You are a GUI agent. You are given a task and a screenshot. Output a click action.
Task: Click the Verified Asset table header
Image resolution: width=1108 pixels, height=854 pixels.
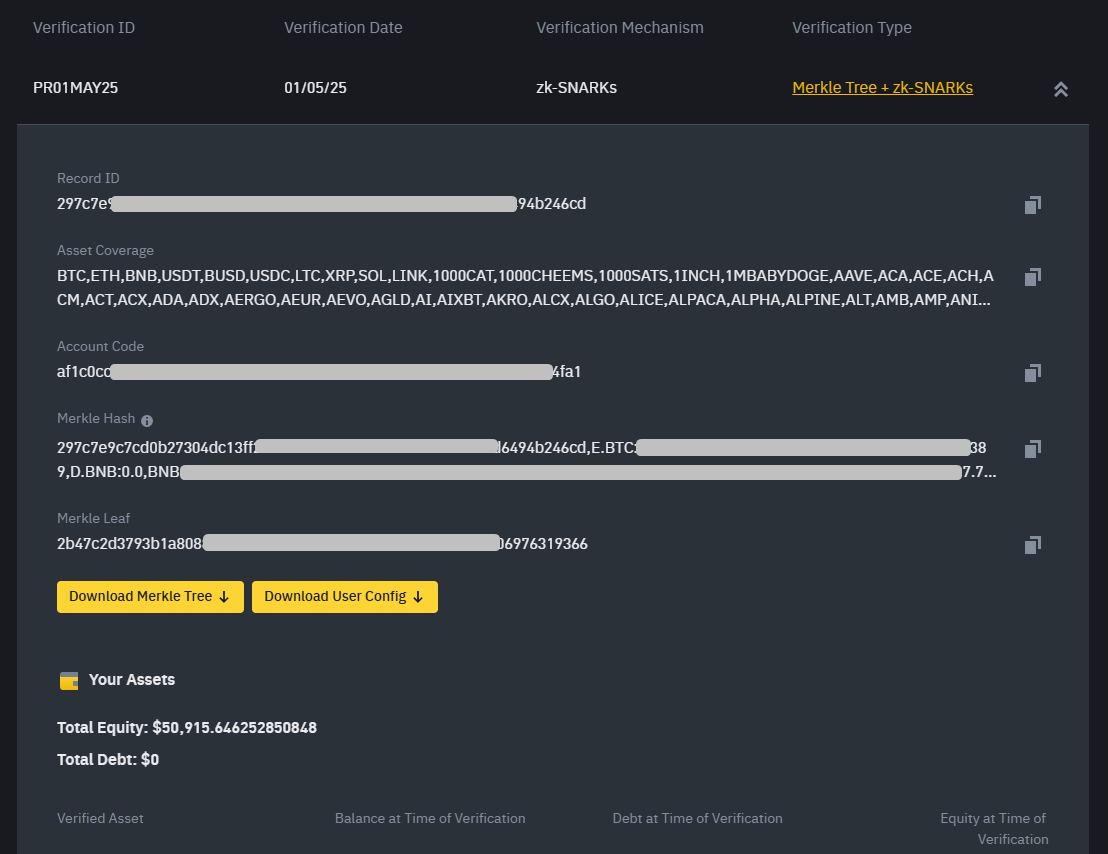[100, 818]
